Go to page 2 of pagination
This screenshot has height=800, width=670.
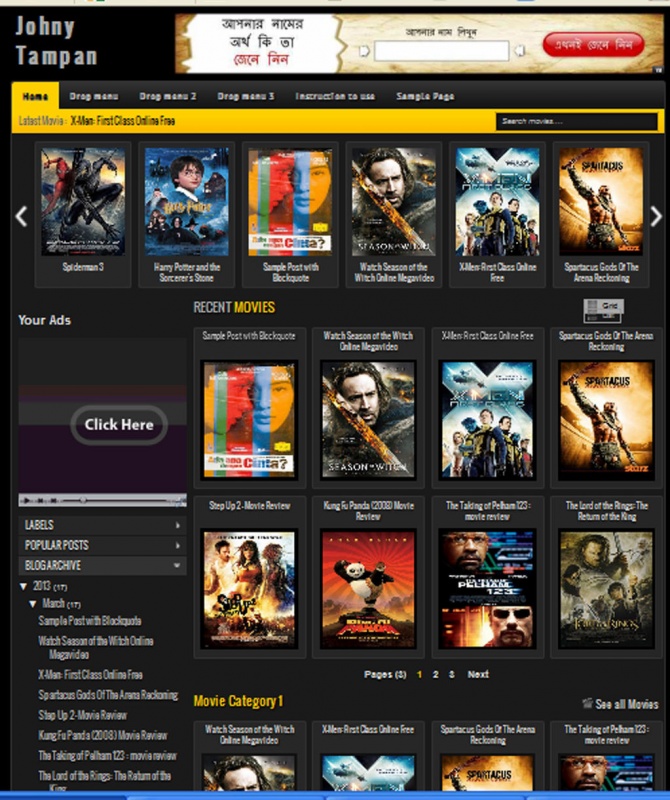(x=435, y=674)
